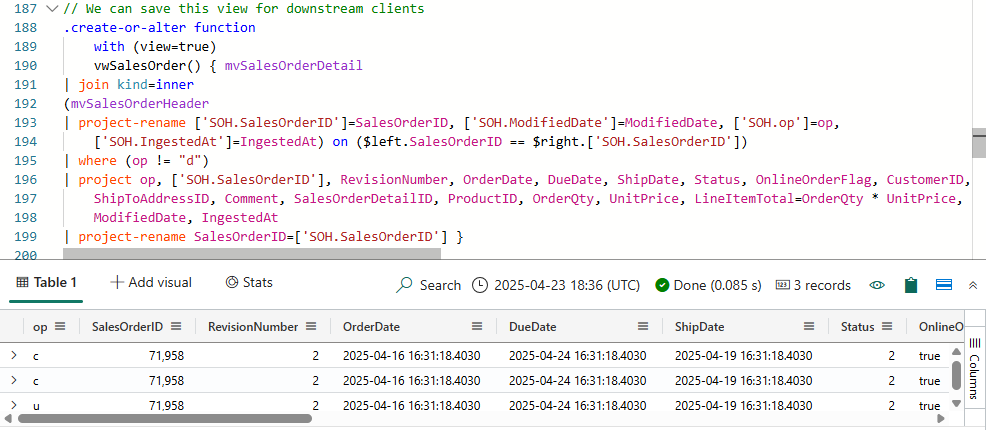Toggle the eye visibility icon in results toolbar

877,285
